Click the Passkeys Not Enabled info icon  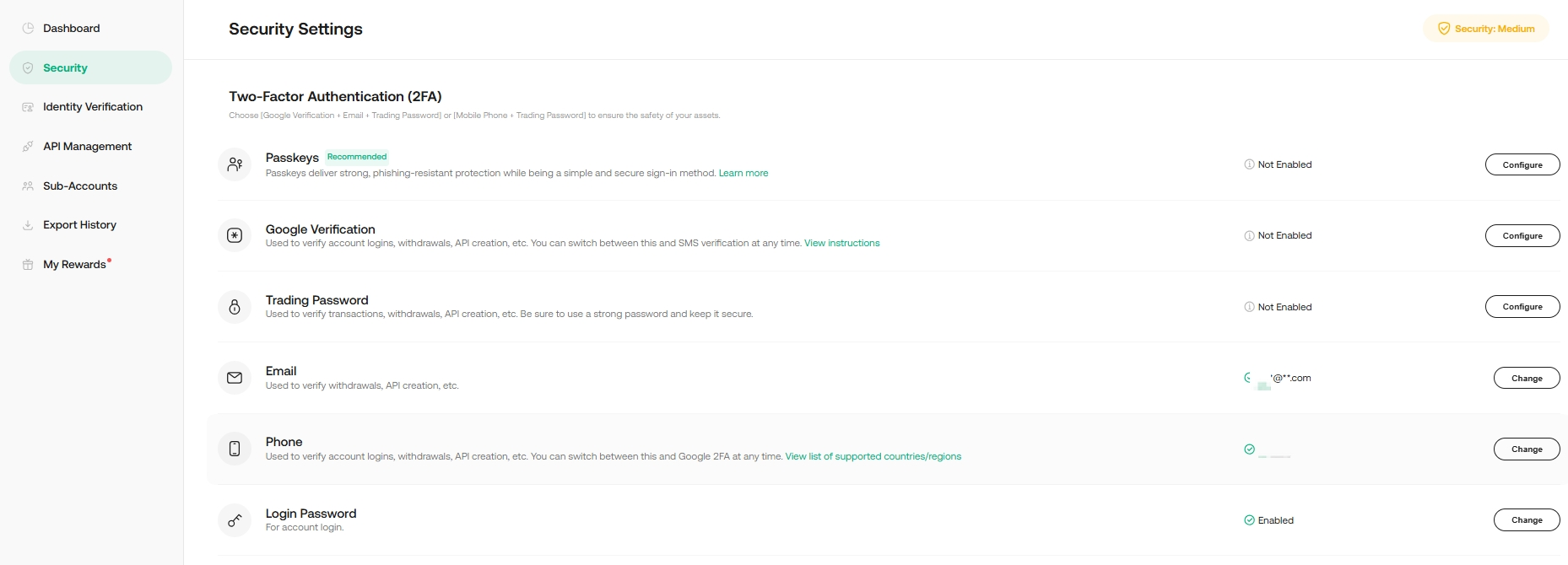1249,164
